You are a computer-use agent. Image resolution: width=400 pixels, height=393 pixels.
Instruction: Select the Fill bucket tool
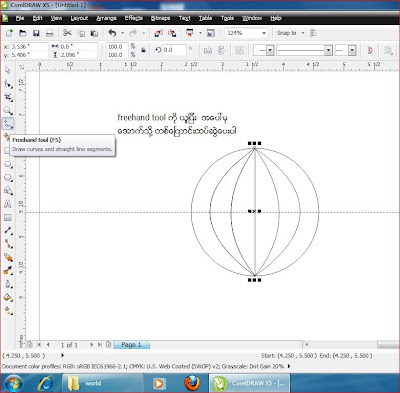pos(8,297)
